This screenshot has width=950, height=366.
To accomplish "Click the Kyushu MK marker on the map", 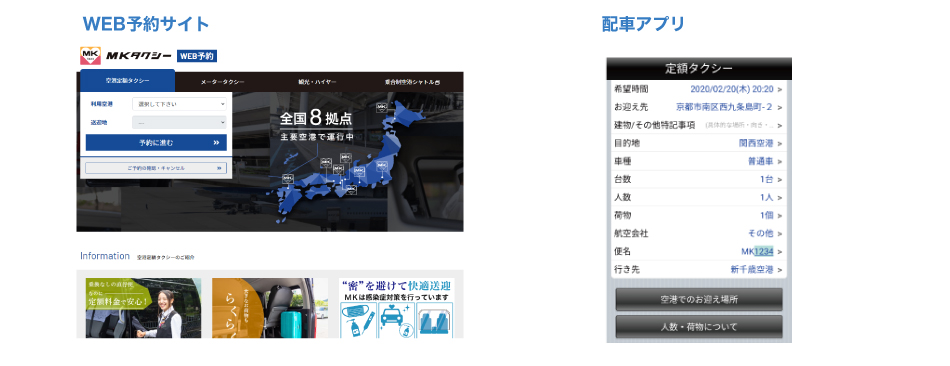I will (x=288, y=179).
